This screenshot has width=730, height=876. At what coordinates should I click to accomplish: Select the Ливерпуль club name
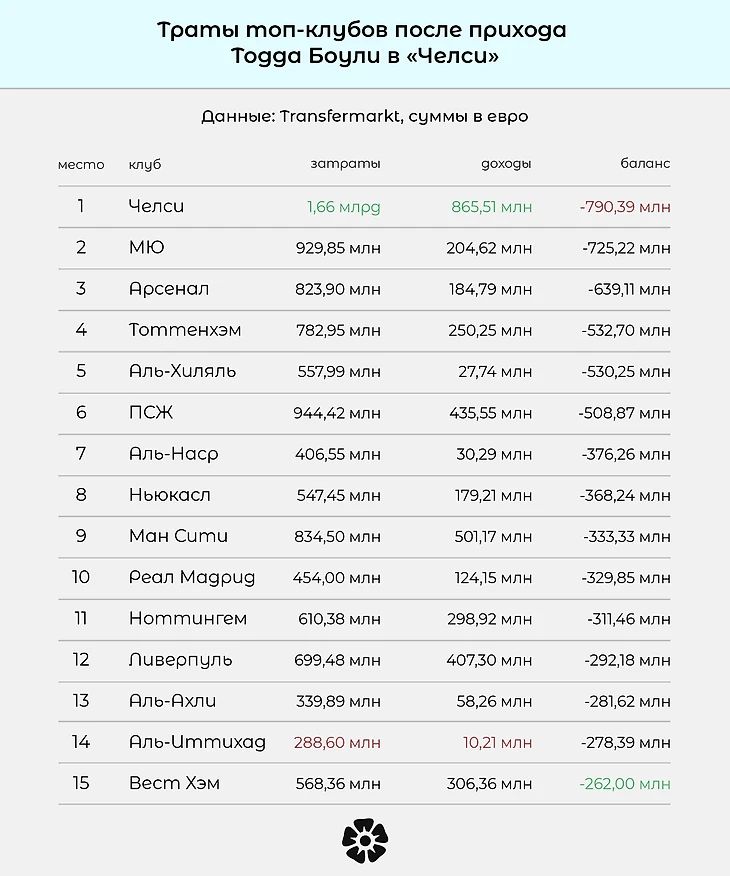(x=180, y=660)
